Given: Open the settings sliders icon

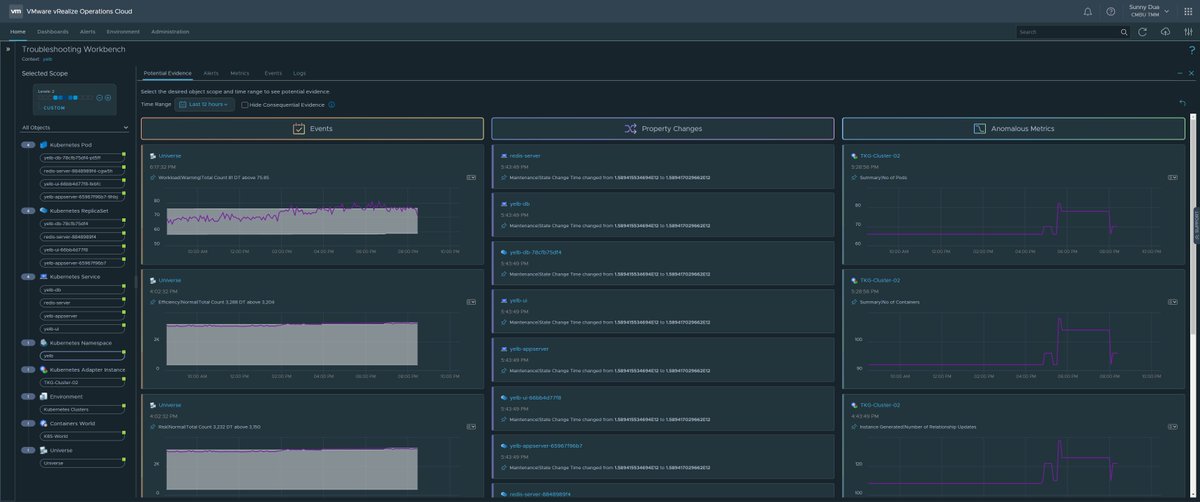Looking at the screenshot, I should point(1188,32).
